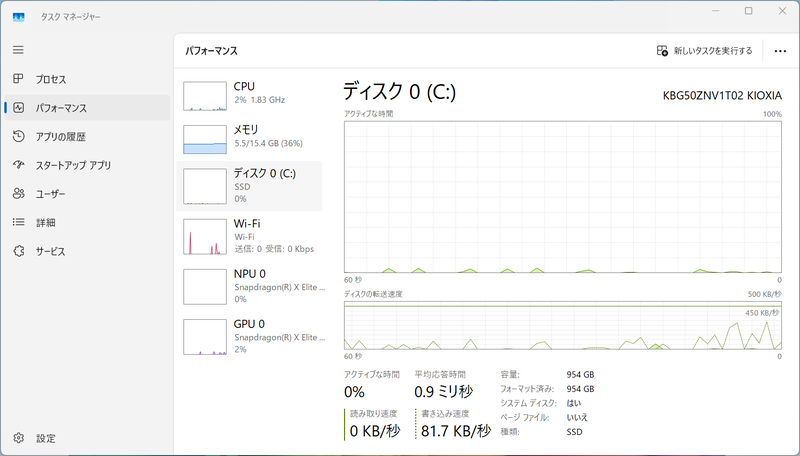Click the hamburger navigation menu icon
The width and height of the screenshot is (800, 456).
(18, 50)
